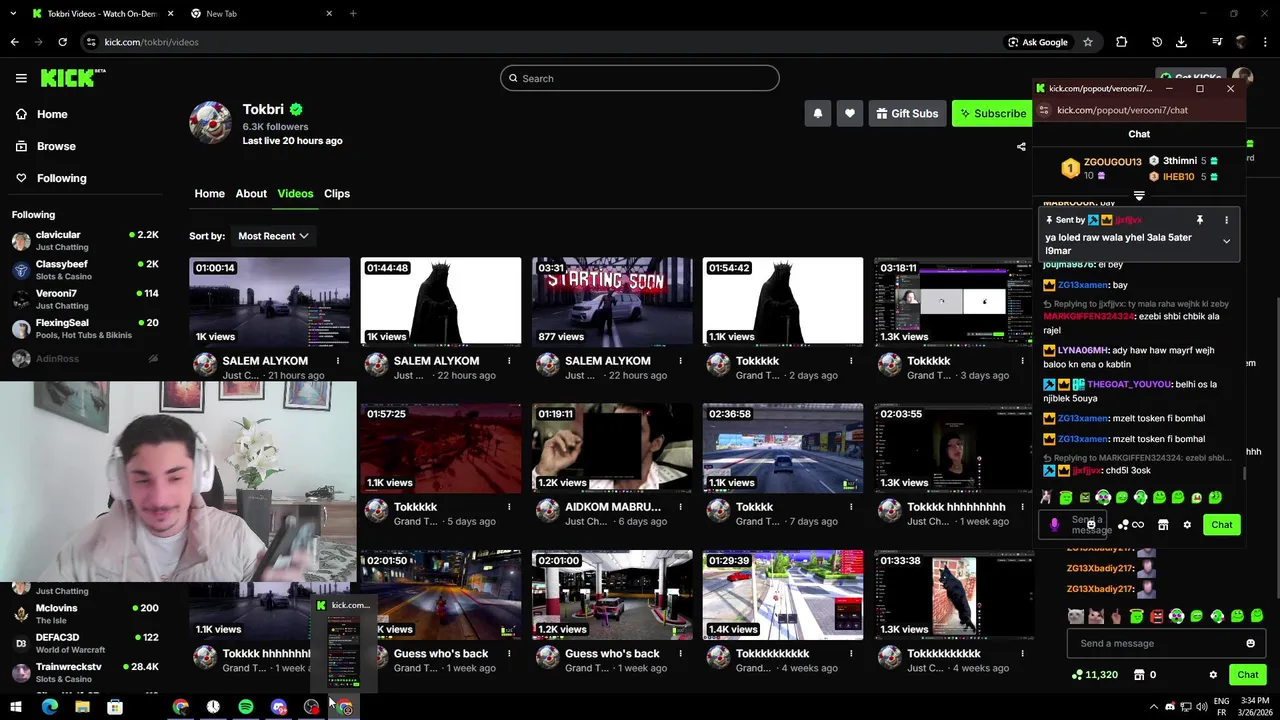Click the green Chat button in popout
1280x720 pixels.
[1222, 524]
